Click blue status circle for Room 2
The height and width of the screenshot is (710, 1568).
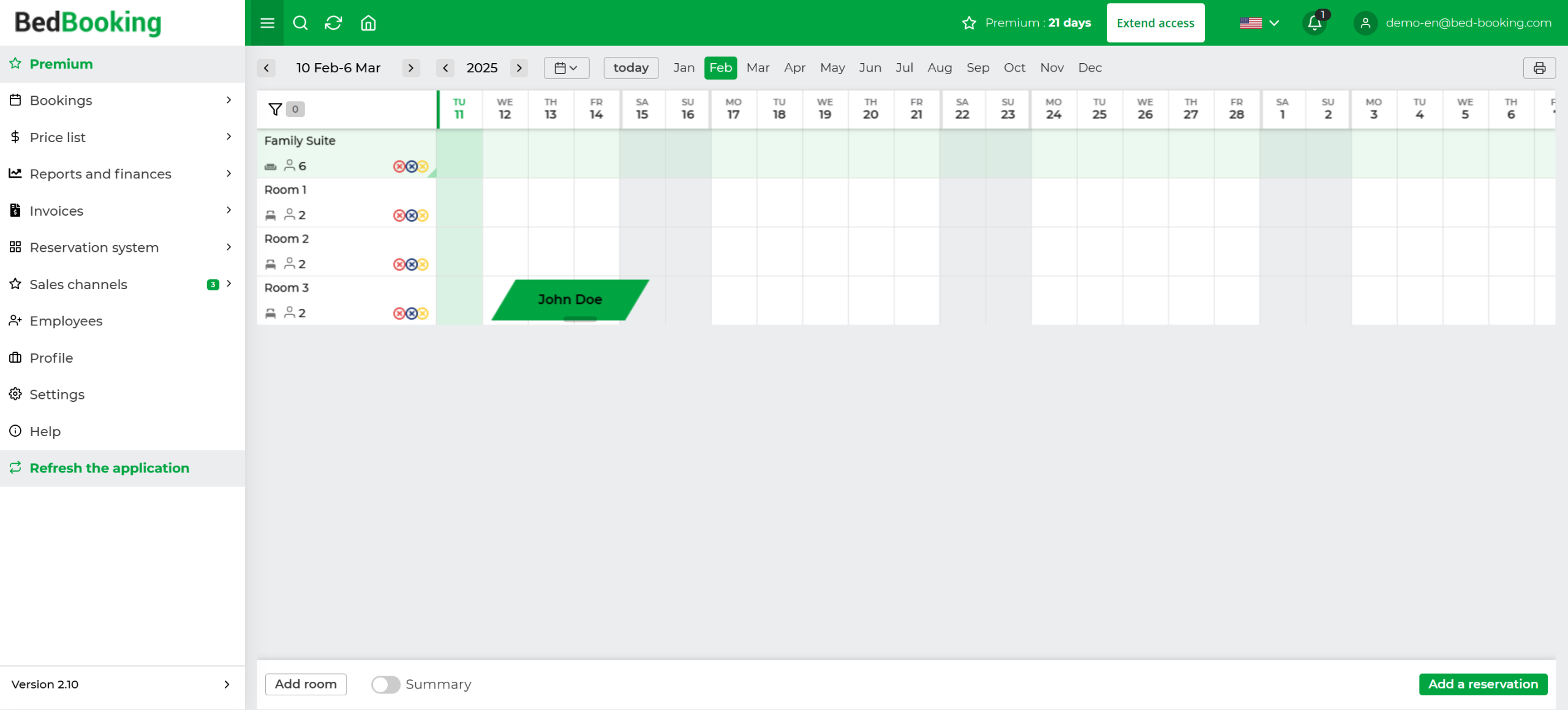412,264
